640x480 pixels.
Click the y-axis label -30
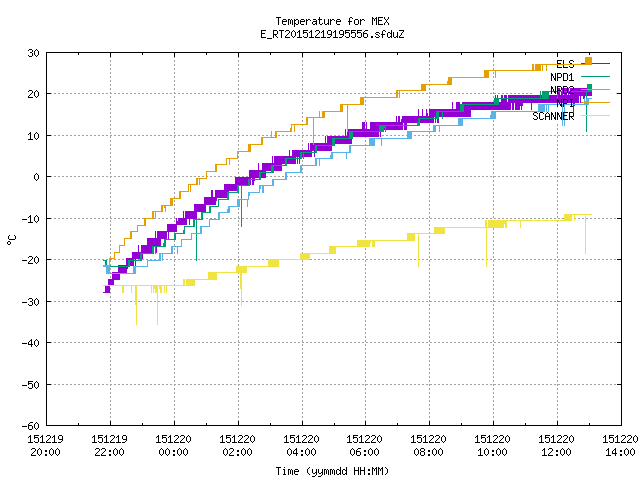tap(31, 302)
